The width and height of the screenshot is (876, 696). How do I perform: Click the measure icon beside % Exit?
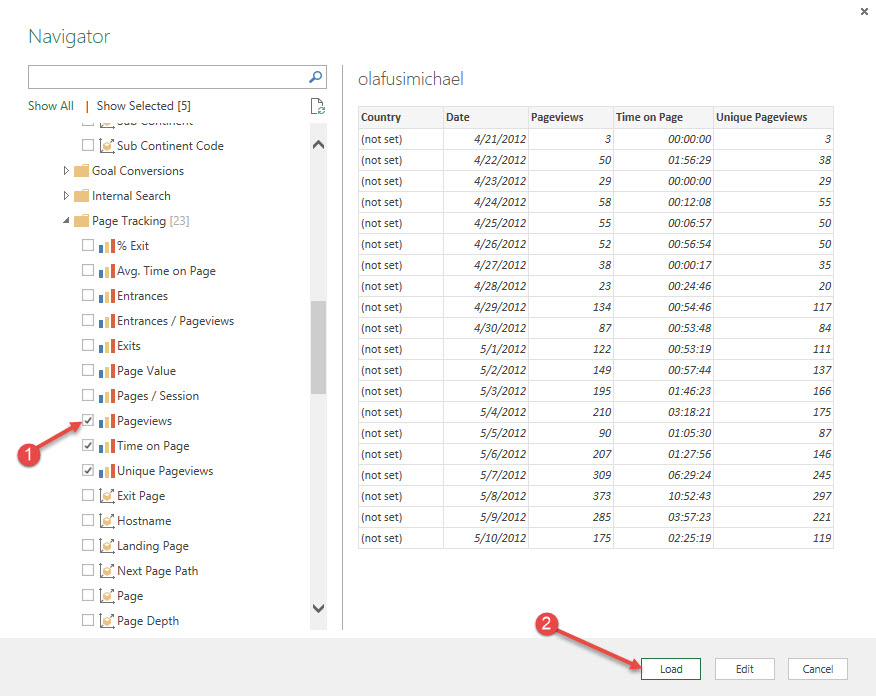tap(106, 245)
